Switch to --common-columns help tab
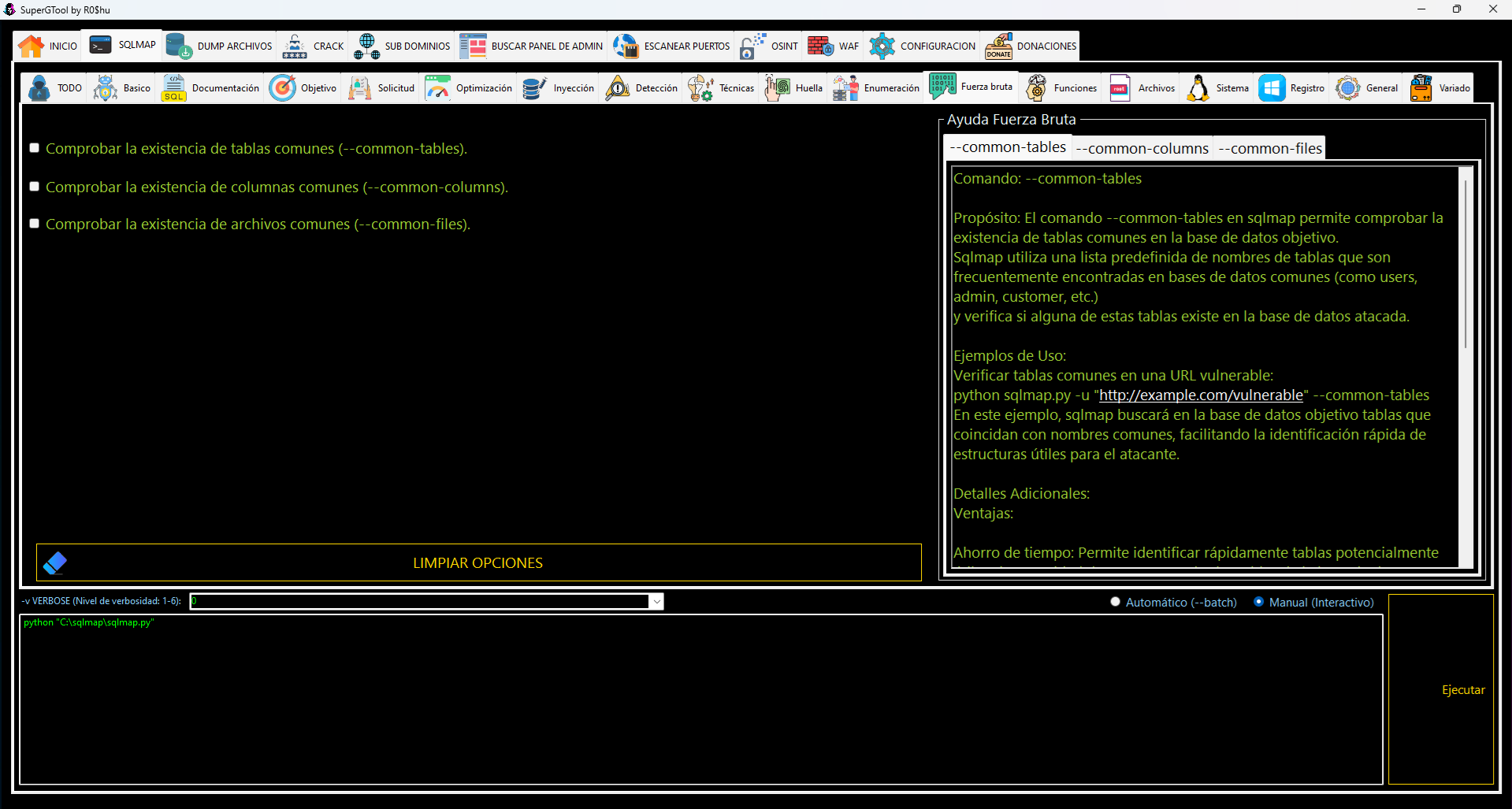This screenshot has width=1512, height=809. click(x=1142, y=148)
